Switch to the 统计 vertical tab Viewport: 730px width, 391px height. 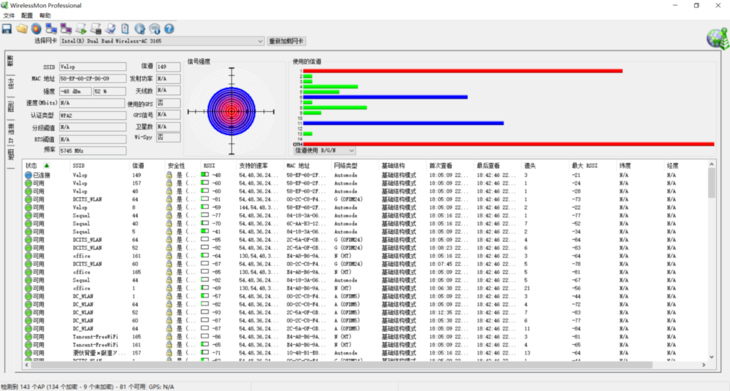coord(10,84)
